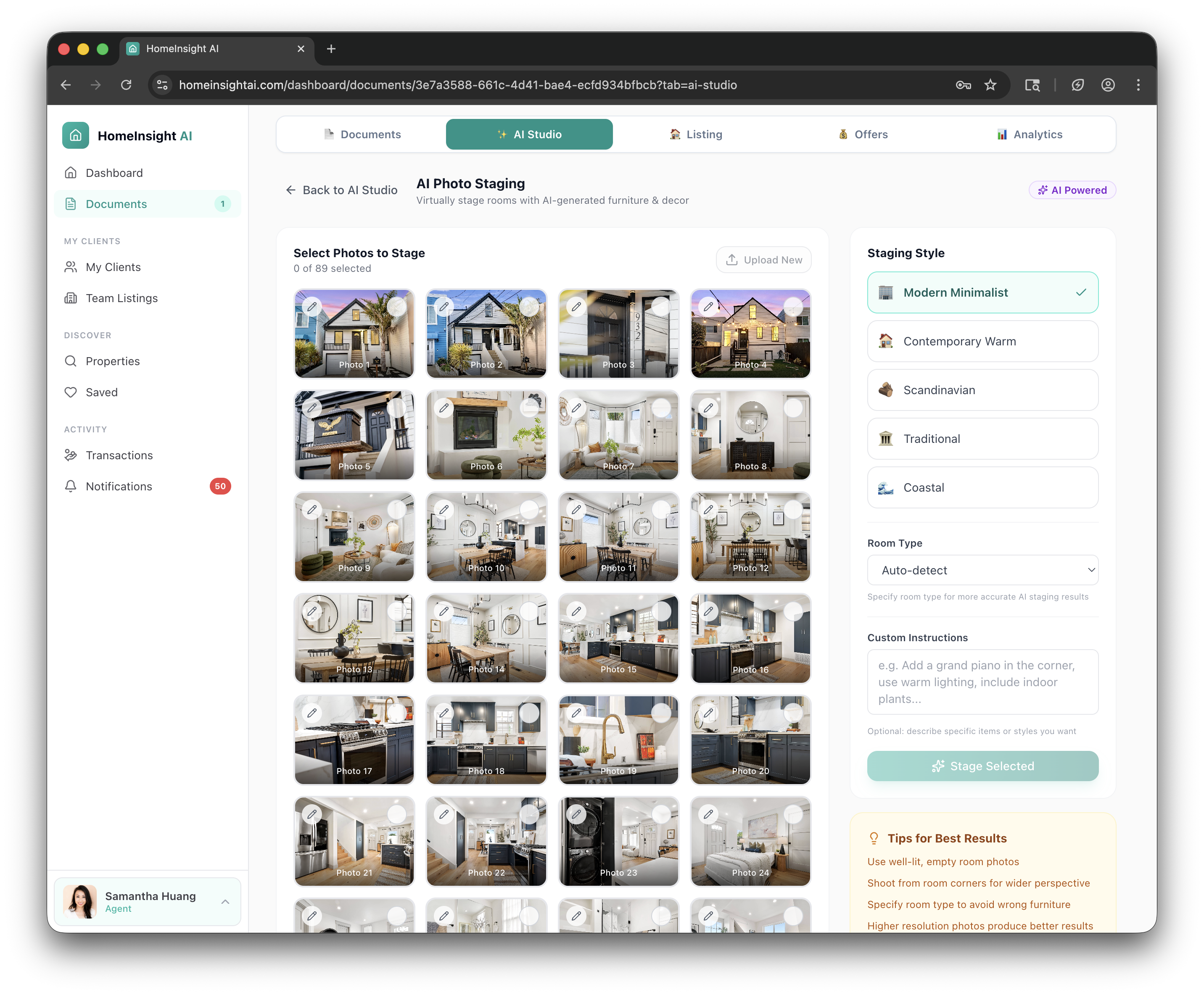
Task: Toggle Photo 20's selection circle
Action: (x=793, y=713)
